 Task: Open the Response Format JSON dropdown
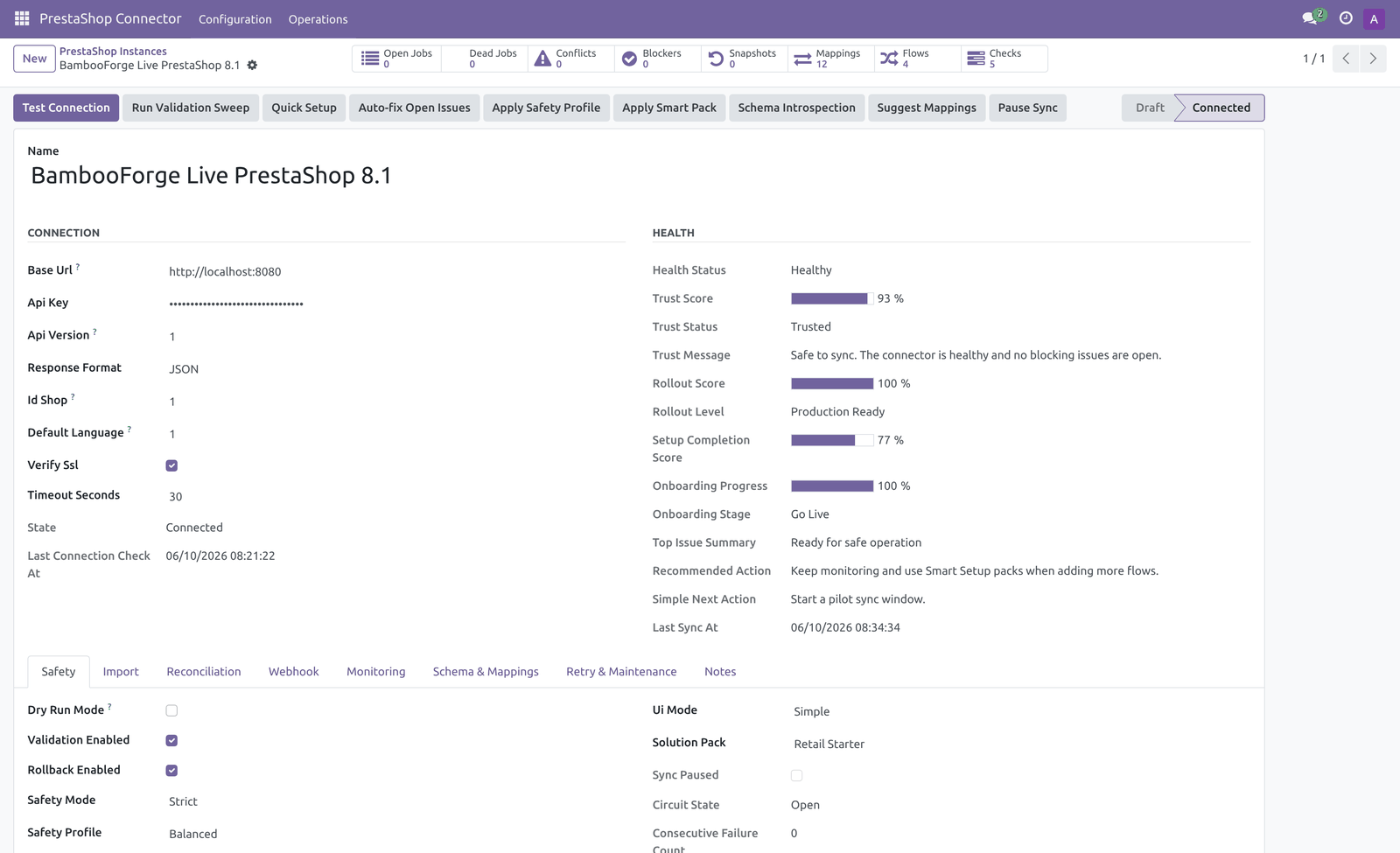tap(395, 369)
